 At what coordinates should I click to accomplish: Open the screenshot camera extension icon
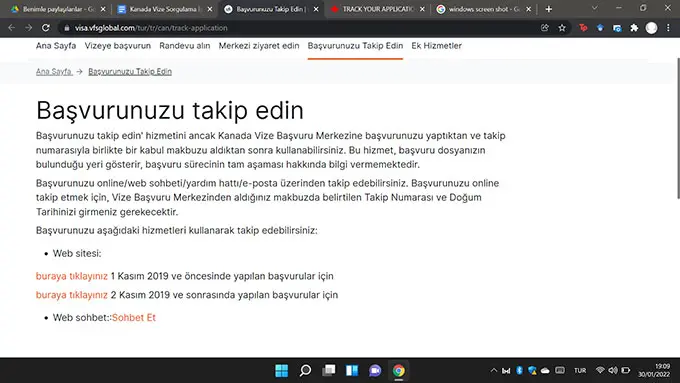617,28
